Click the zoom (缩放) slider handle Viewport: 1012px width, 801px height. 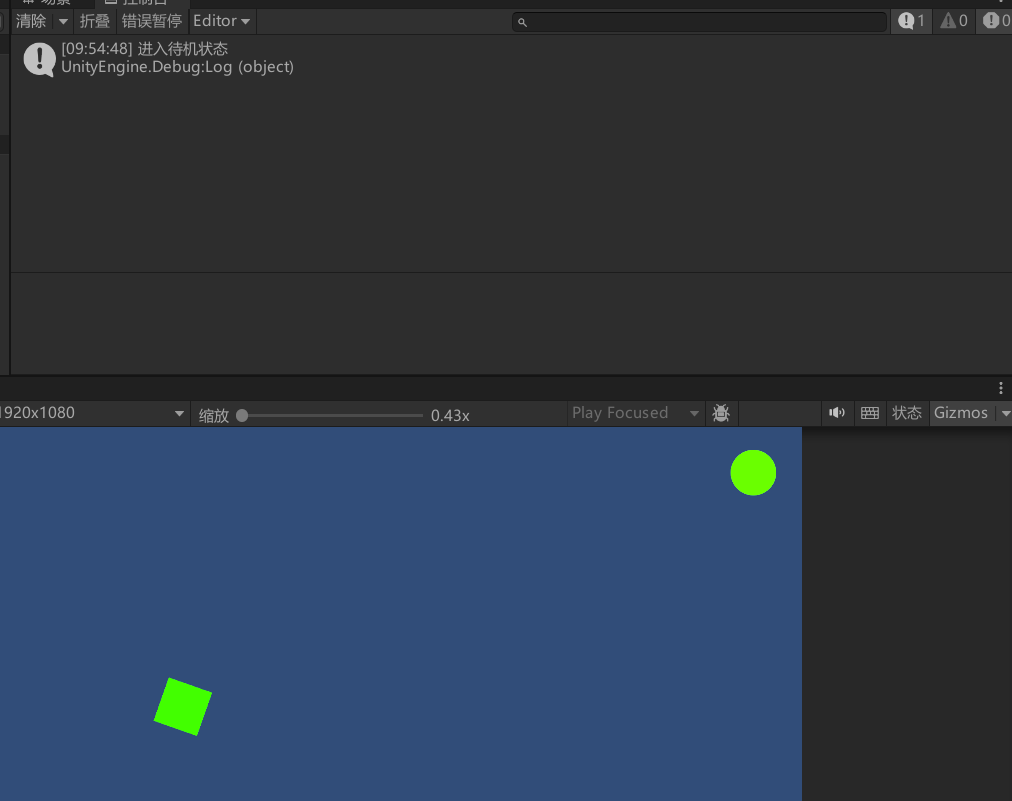(242, 416)
